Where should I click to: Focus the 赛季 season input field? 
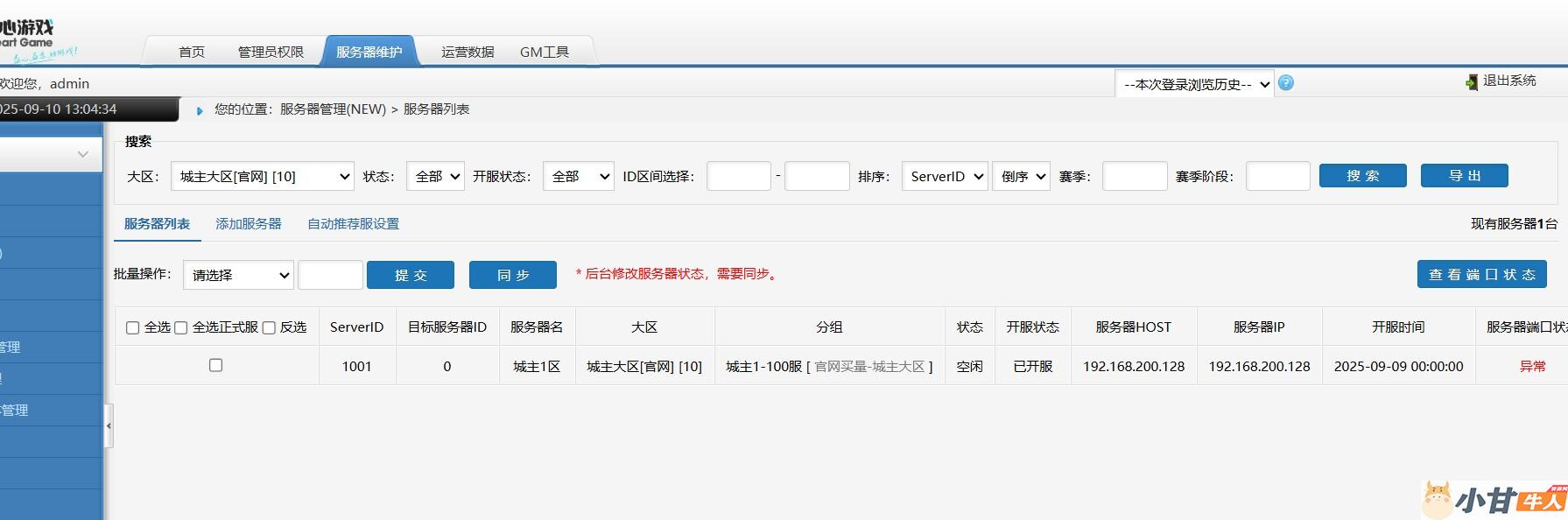(1134, 176)
